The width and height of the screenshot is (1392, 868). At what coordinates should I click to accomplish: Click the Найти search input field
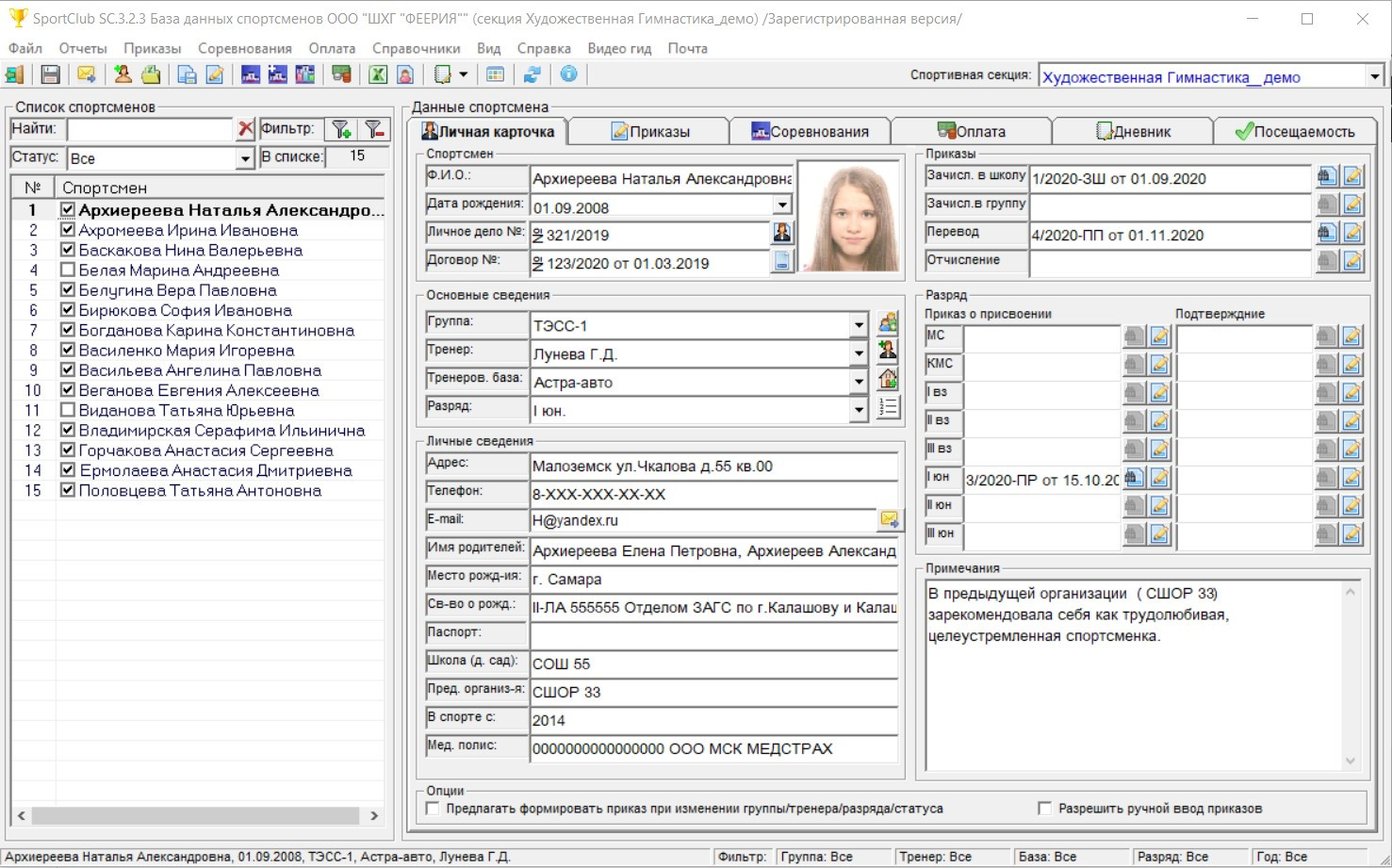tap(149, 129)
